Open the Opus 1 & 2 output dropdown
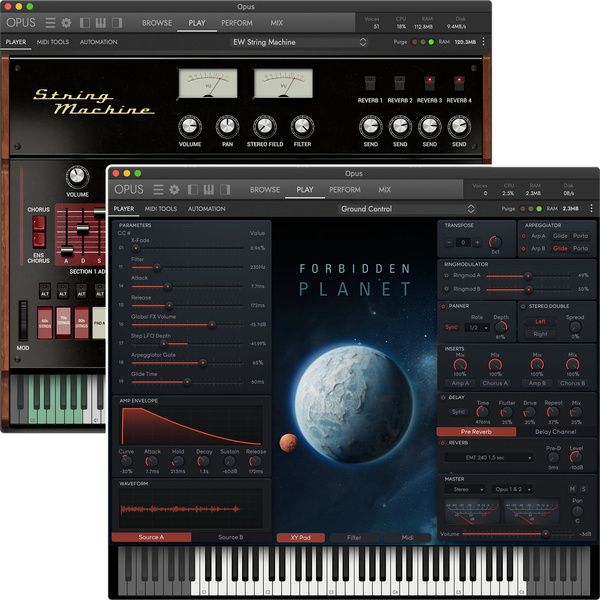Viewport: 600px width, 600px height. (x=512, y=489)
